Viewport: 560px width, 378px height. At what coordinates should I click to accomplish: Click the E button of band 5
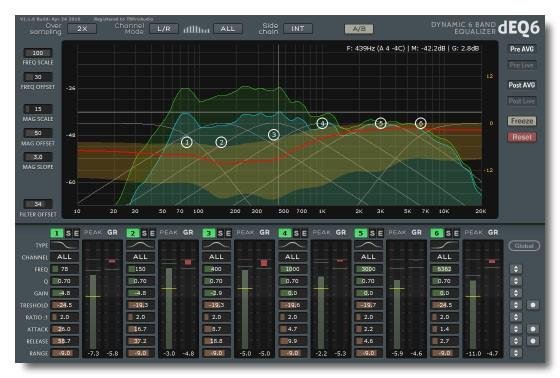[x=380, y=233]
